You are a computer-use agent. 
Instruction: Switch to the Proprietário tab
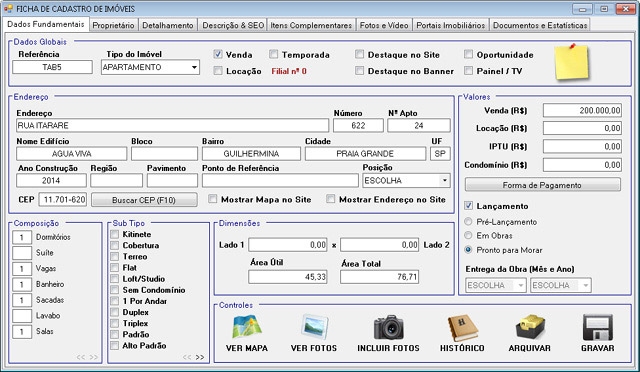pyautogui.click(x=113, y=25)
